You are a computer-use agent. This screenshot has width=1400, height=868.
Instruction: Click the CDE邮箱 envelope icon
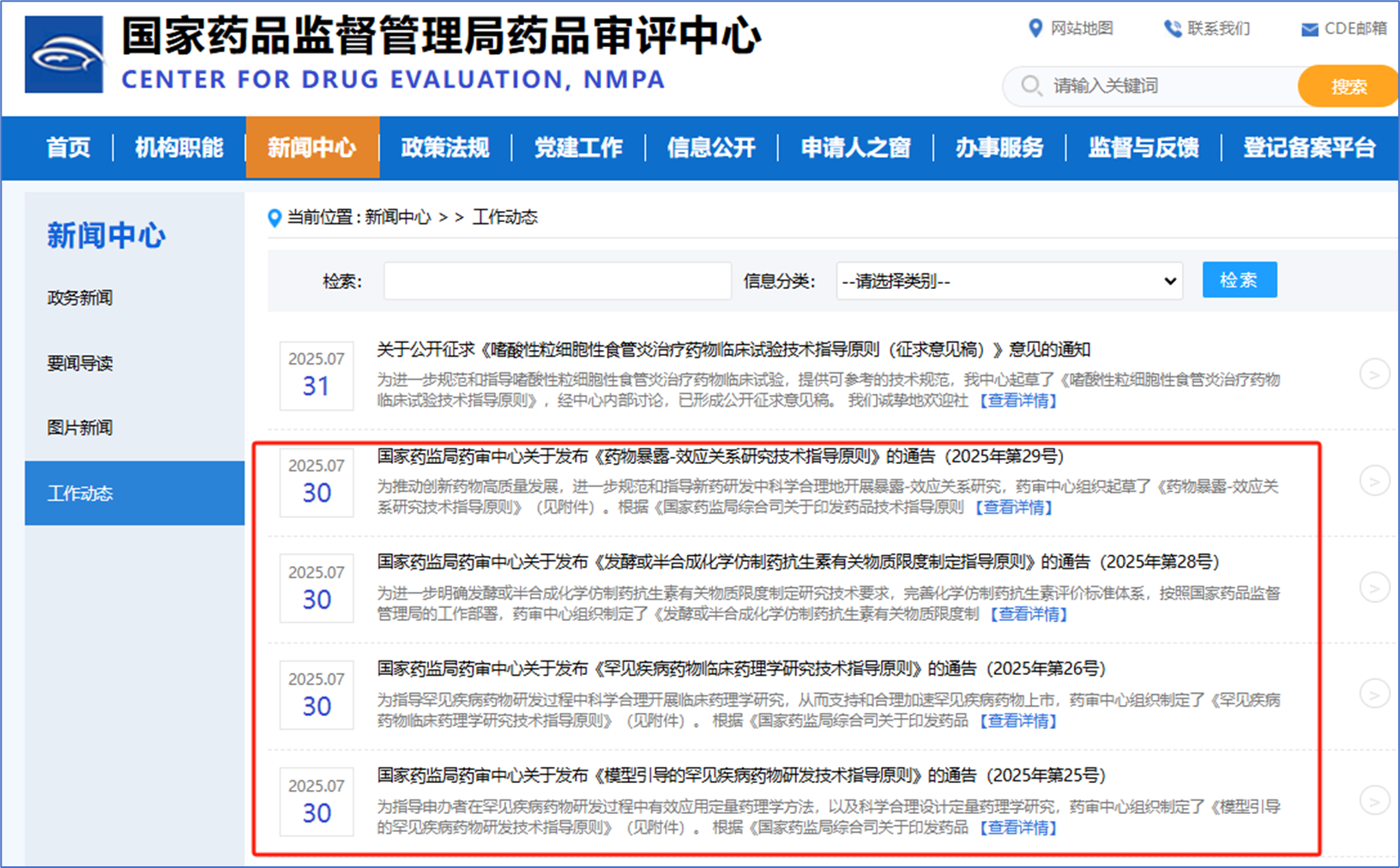point(1309,30)
